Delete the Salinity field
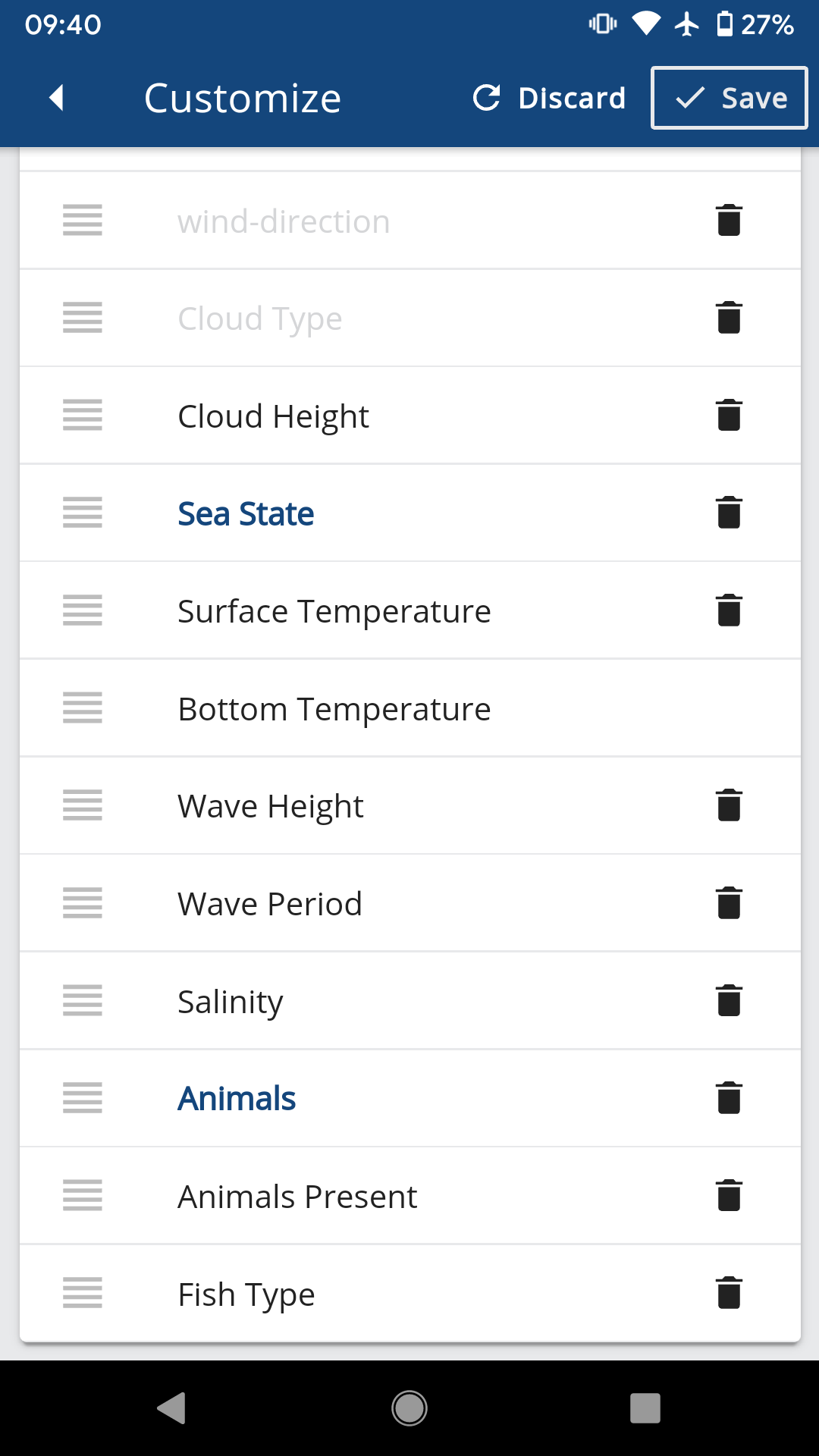 [x=729, y=1000]
